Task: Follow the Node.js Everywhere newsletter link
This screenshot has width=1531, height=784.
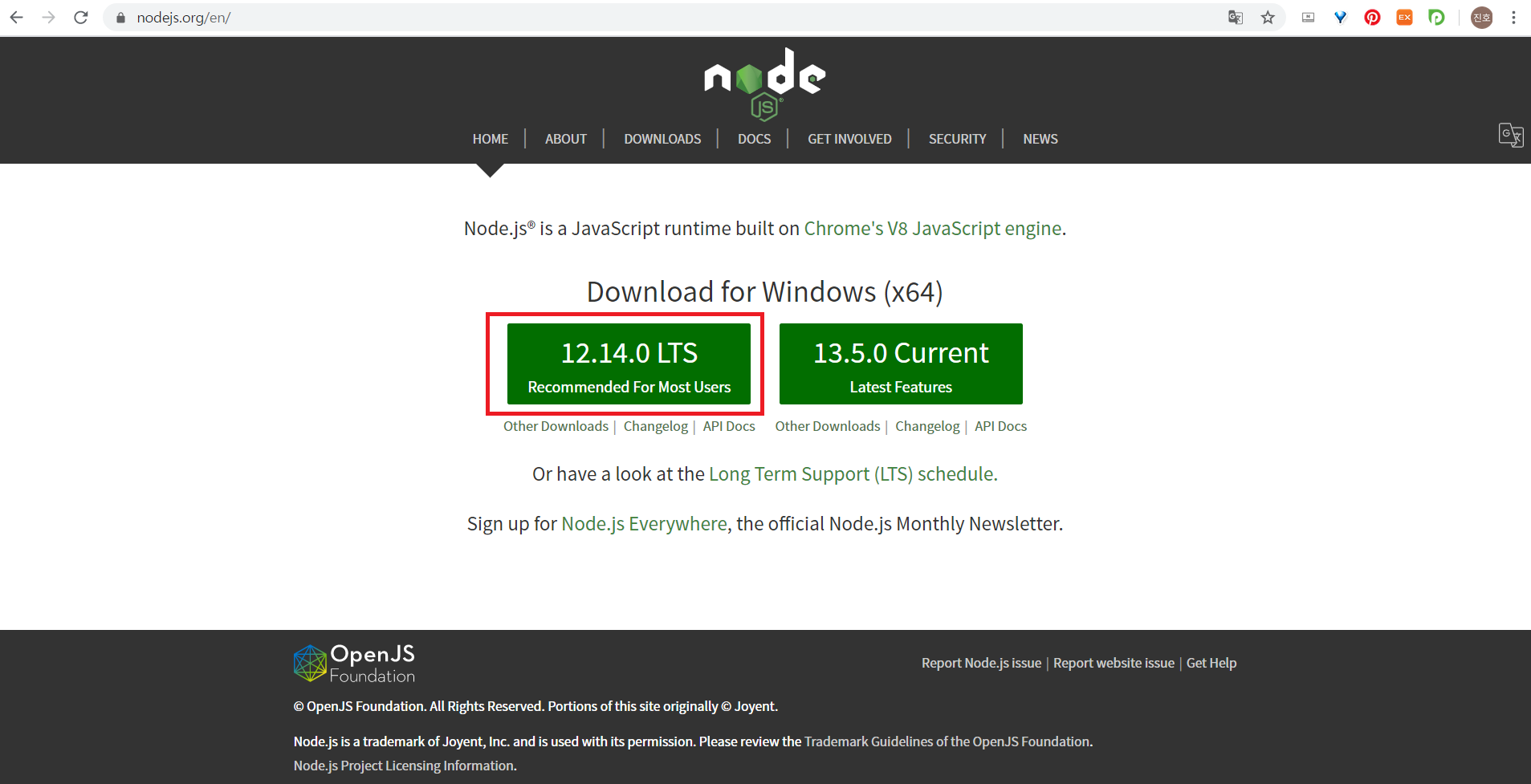Action: point(644,524)
